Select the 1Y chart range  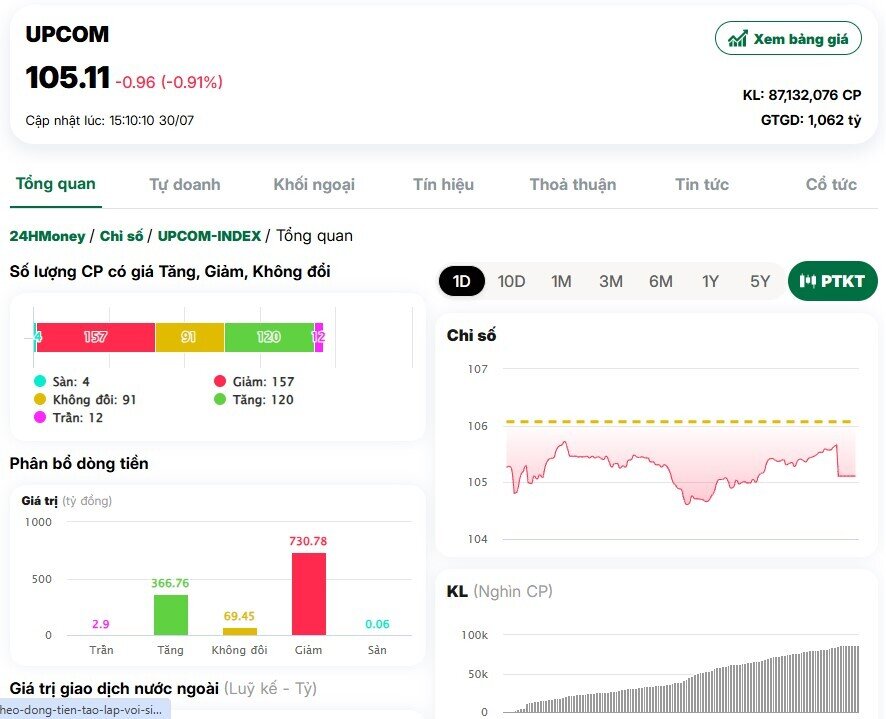point(710,281)
